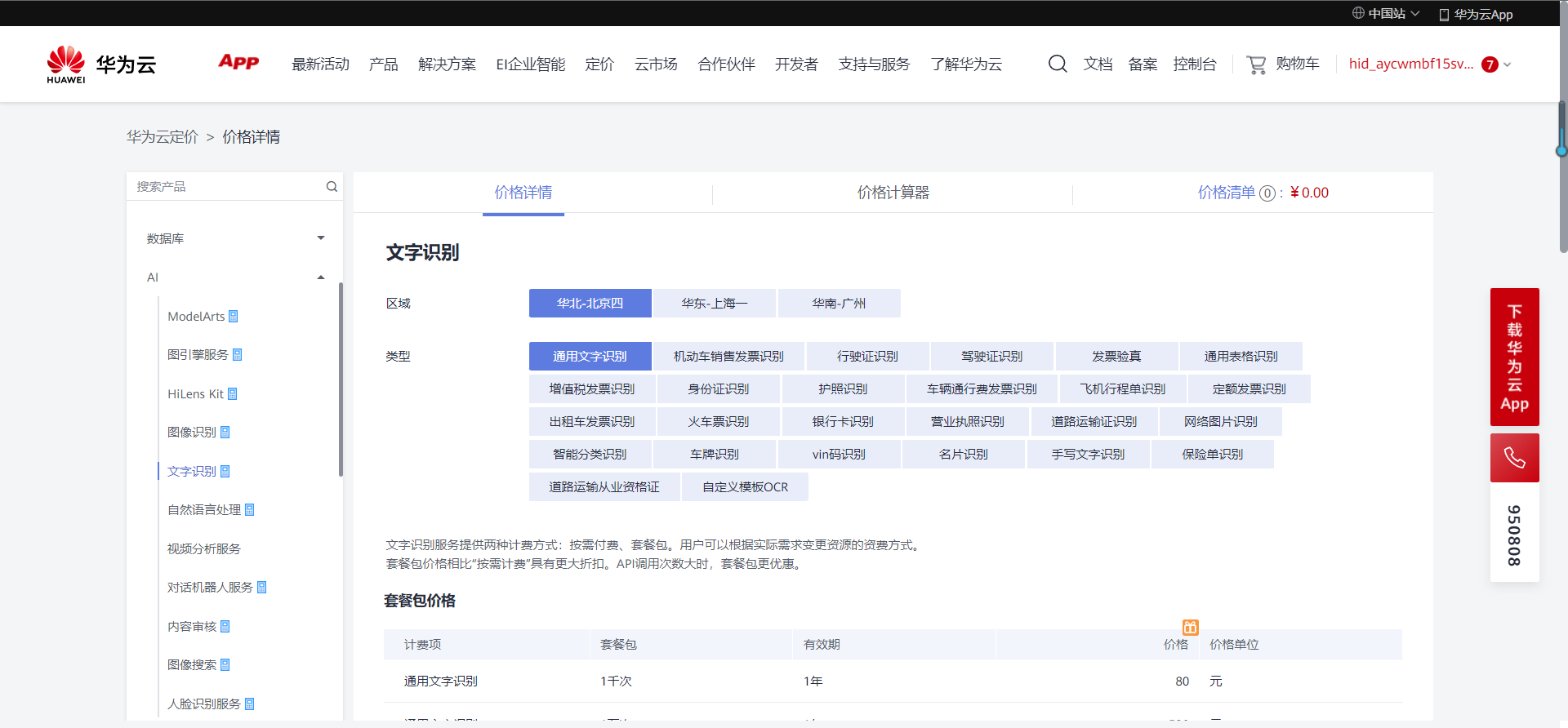Click the hid_aycwmbf15sv account name
The height and width of the screenshot is (728, 1568).
pos(1411,64)
